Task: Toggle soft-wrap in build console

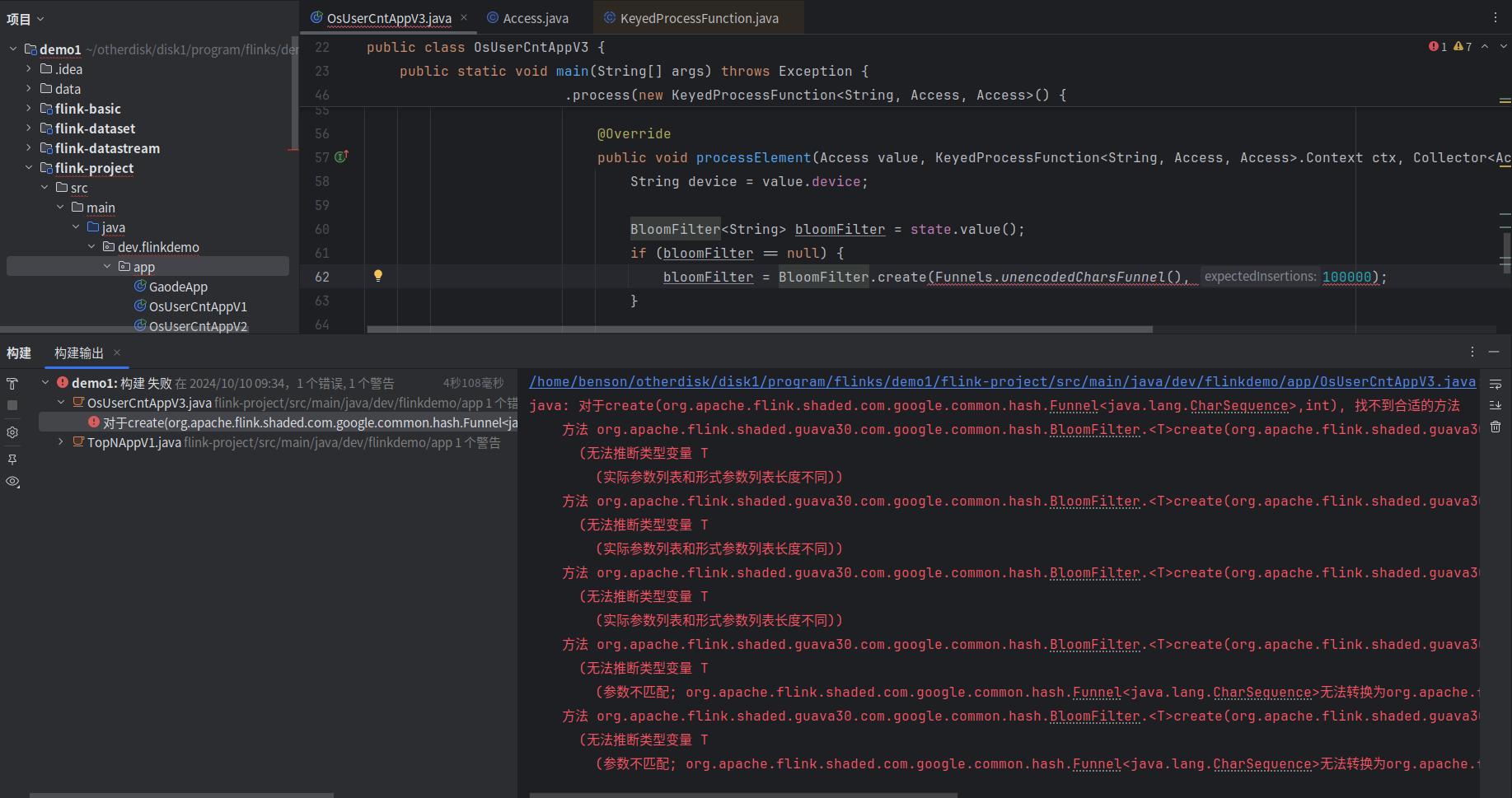Action: tap(1496, 384)
